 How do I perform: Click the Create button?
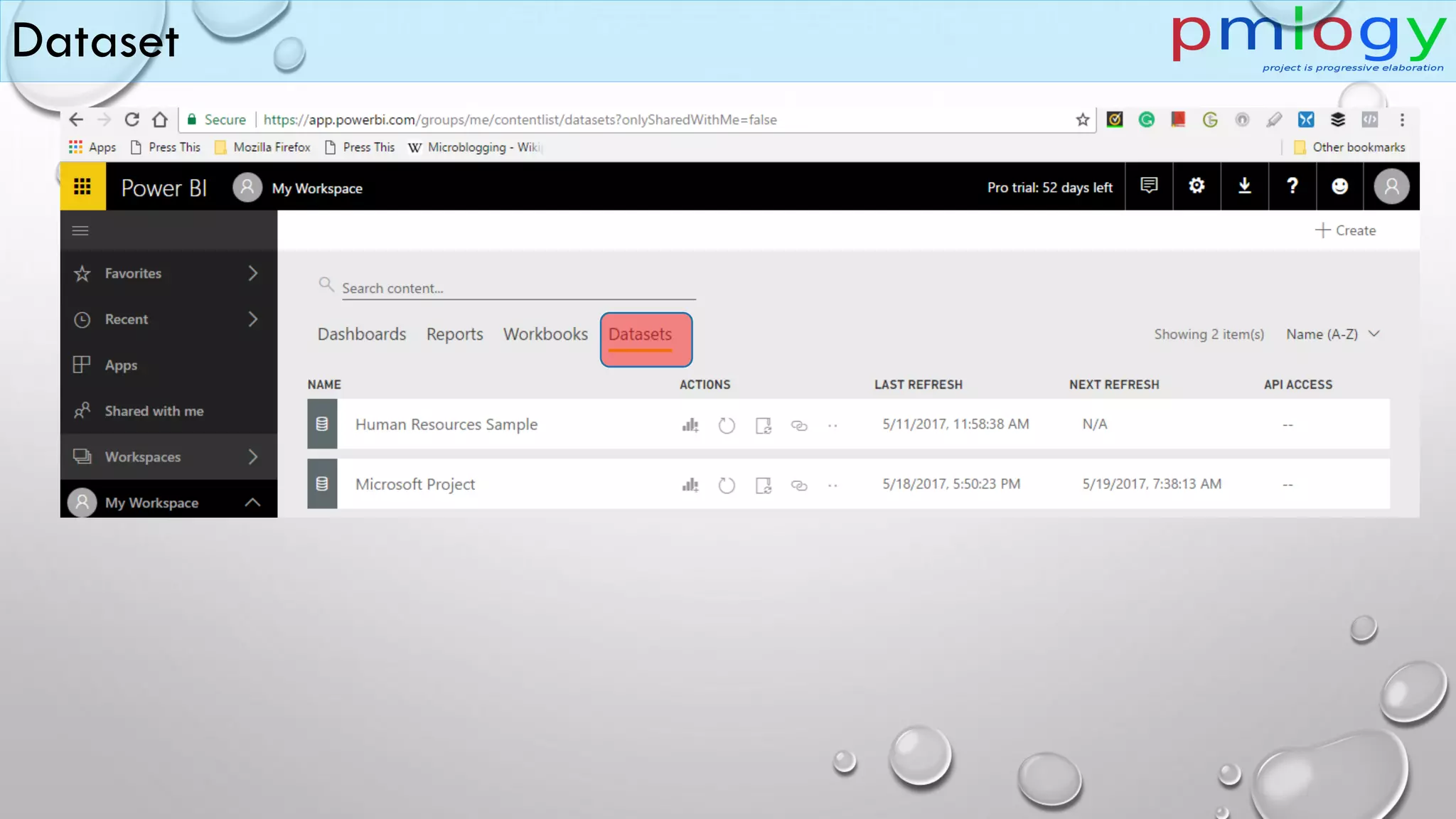click(x=1345, y=230)
